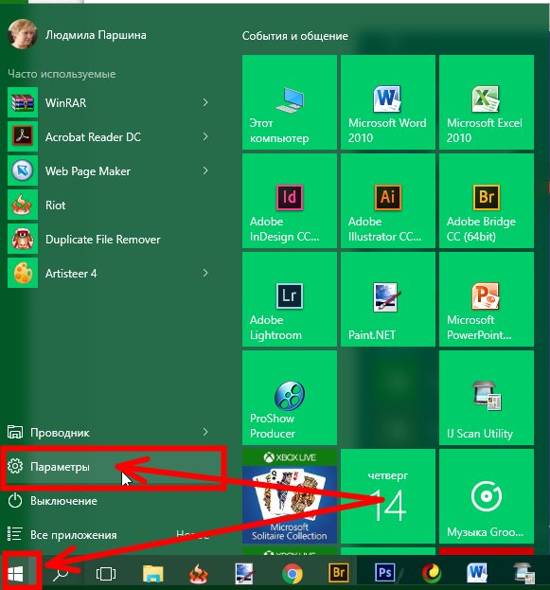Viewport: 550px width, 590px height.
Task: Open the Adobe InDesign CC tile
Action: (289, 201)
